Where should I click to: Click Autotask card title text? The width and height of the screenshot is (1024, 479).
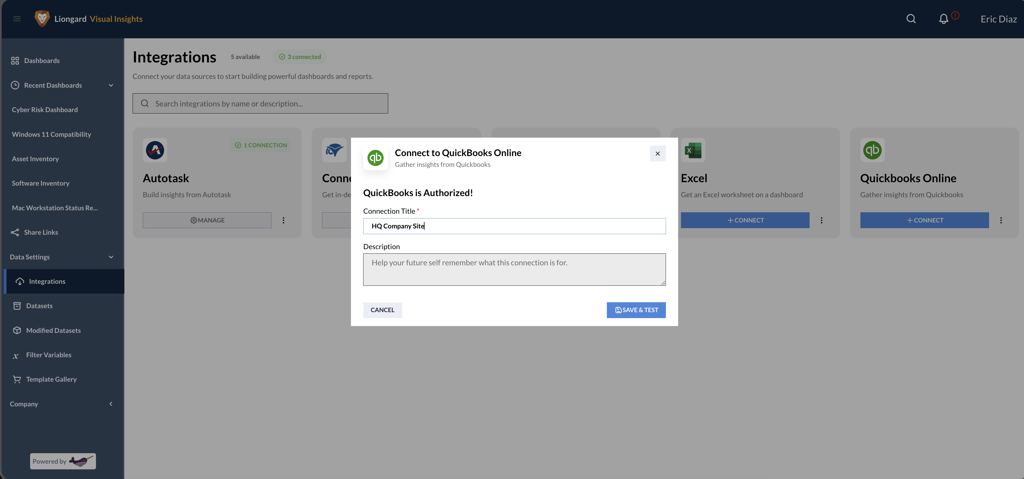[x=166, y=178]
